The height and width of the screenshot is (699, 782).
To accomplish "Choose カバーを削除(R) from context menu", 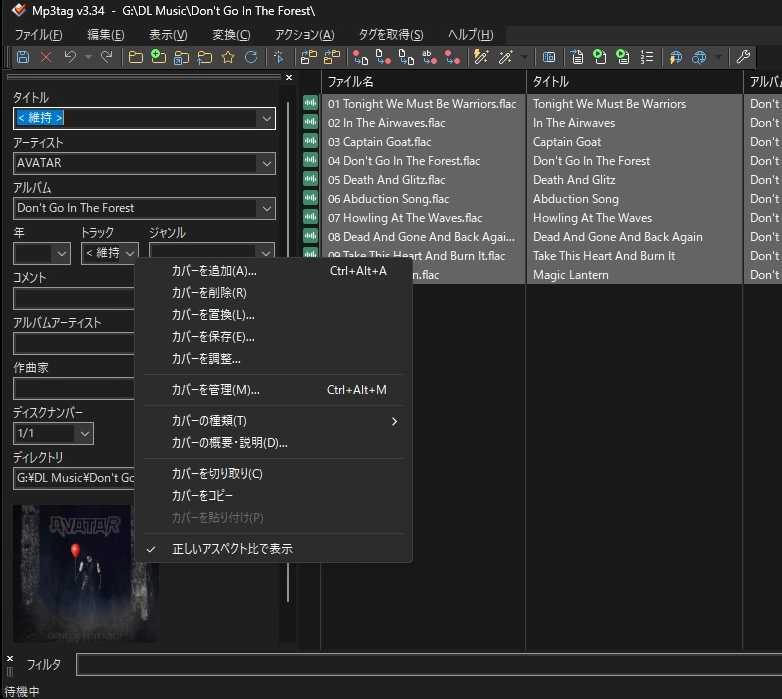I will coord(273,293).
